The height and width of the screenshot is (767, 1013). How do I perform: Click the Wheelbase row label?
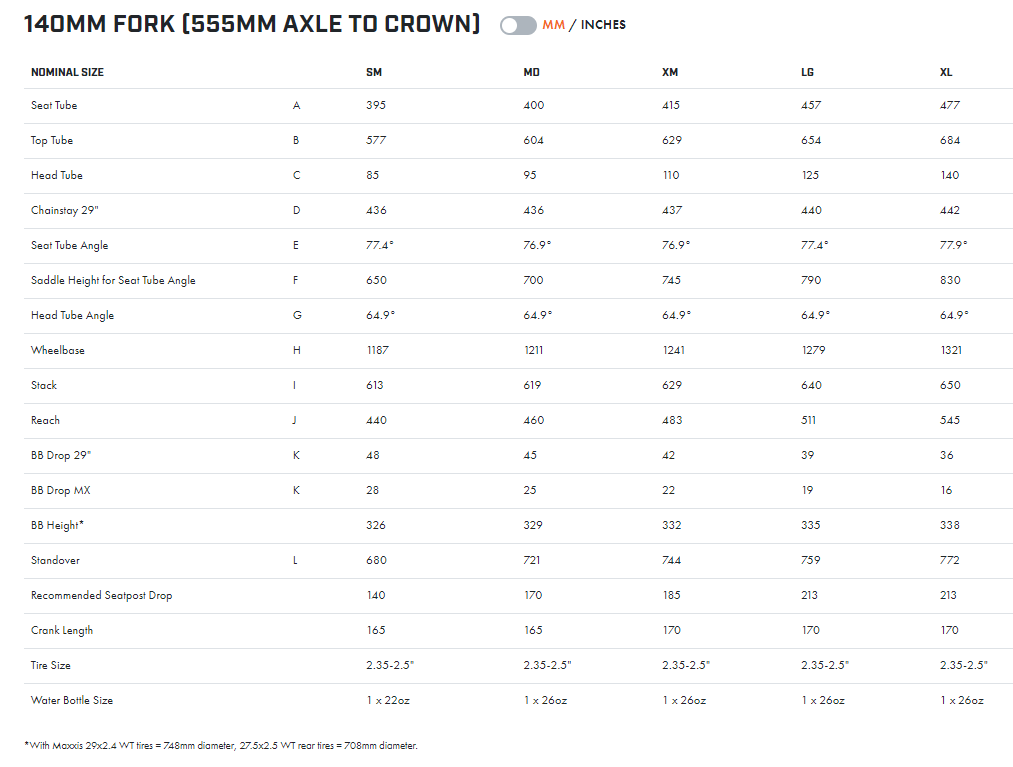click(x=58, y=350)
